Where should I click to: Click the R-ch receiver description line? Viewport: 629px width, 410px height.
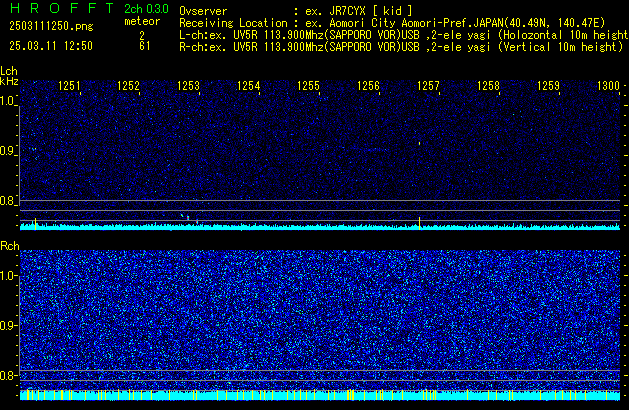pos(401,47)
